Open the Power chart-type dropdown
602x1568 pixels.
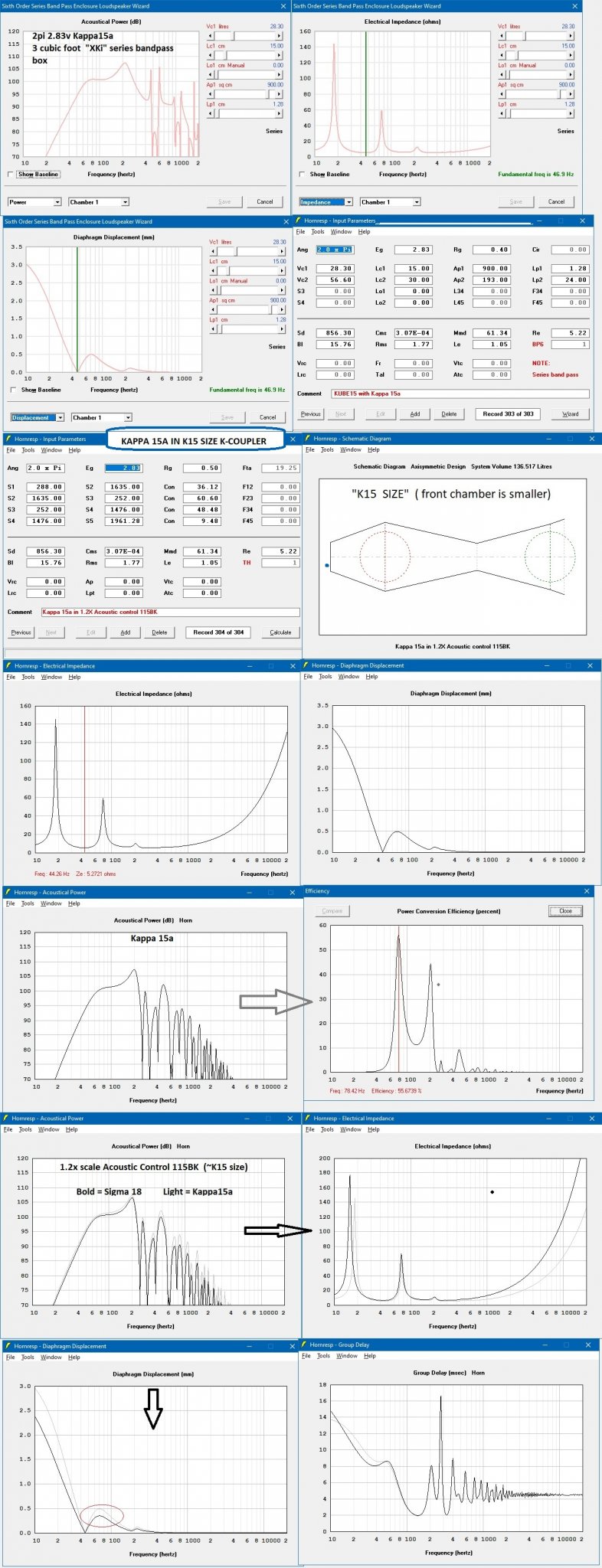(x=57, y=202)
